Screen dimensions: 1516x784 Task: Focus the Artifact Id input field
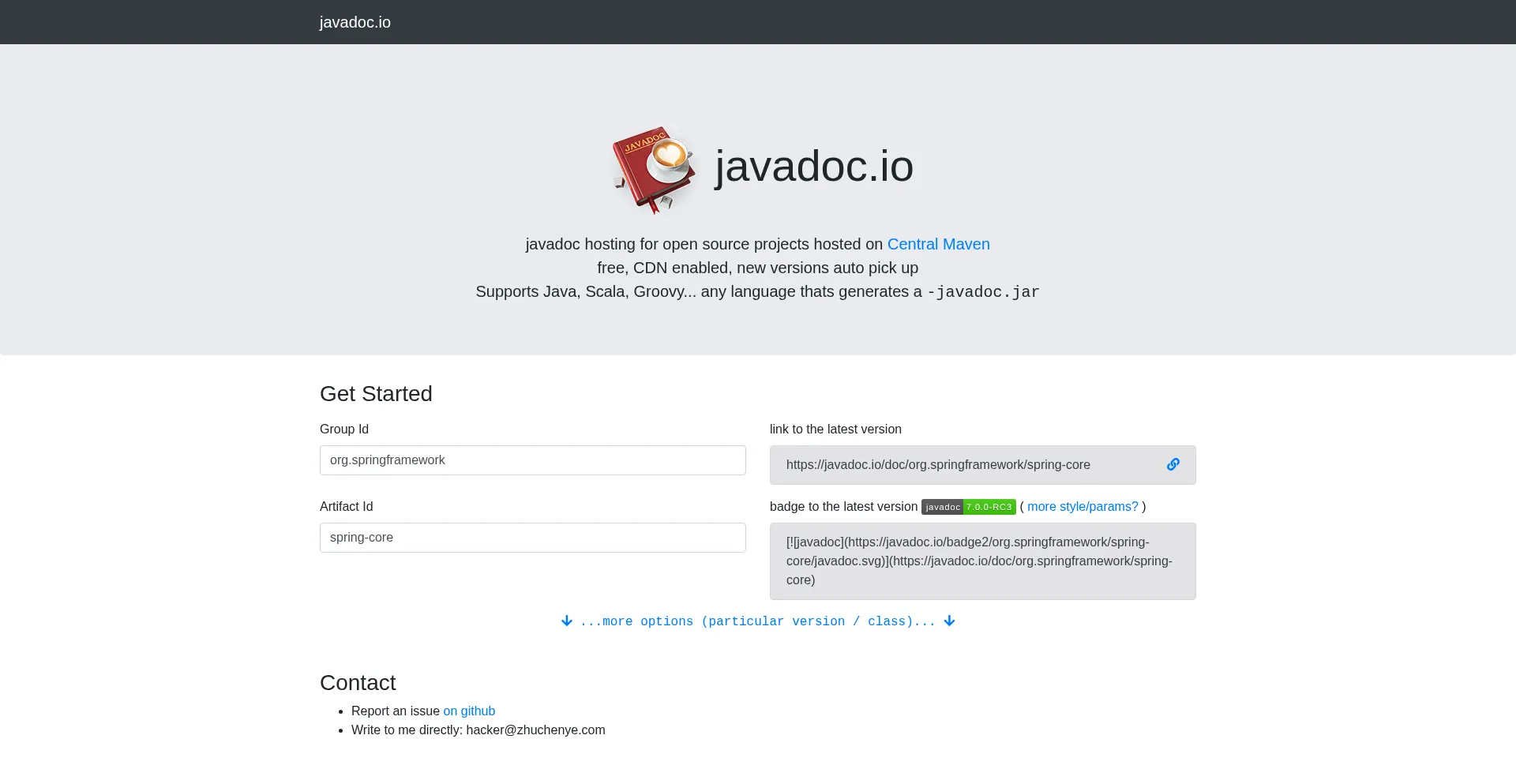point(532,538)
